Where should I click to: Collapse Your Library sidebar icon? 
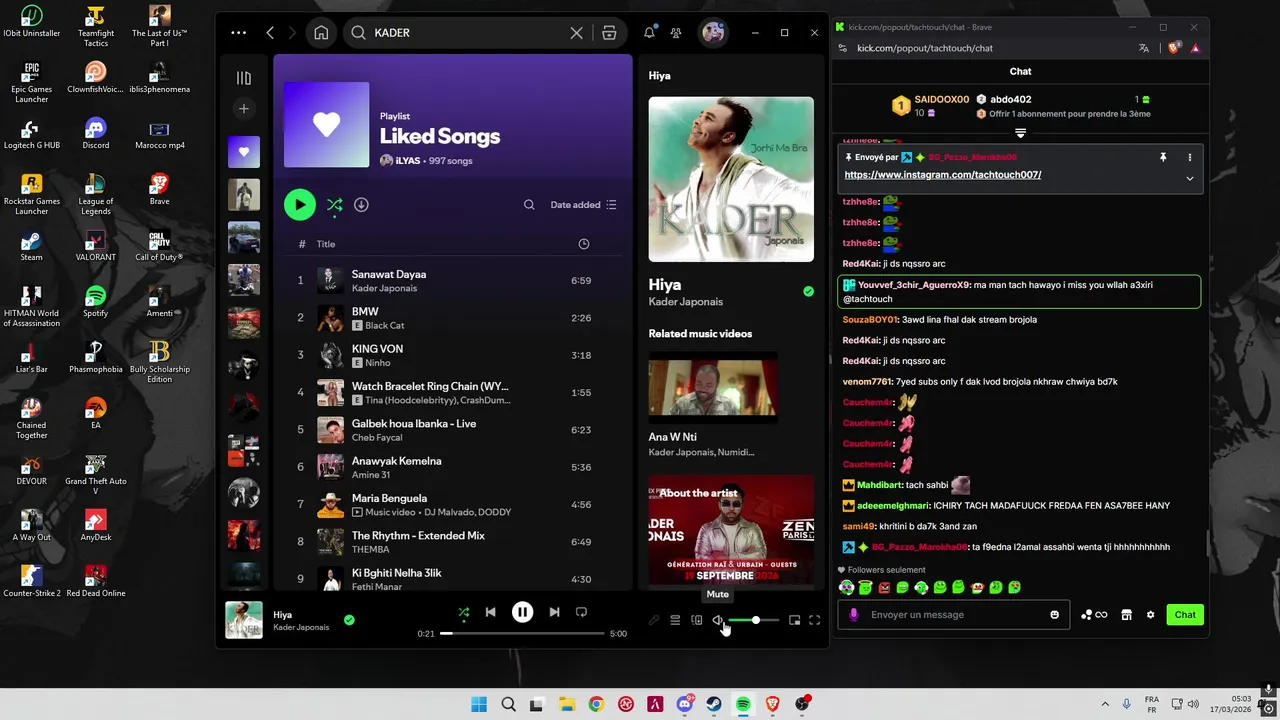coord(244,78)
